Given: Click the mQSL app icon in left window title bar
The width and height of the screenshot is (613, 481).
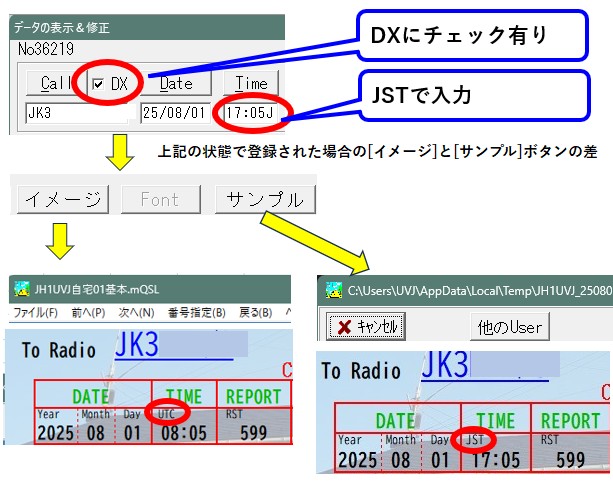Looking at the screenshot, I should 20,291.
